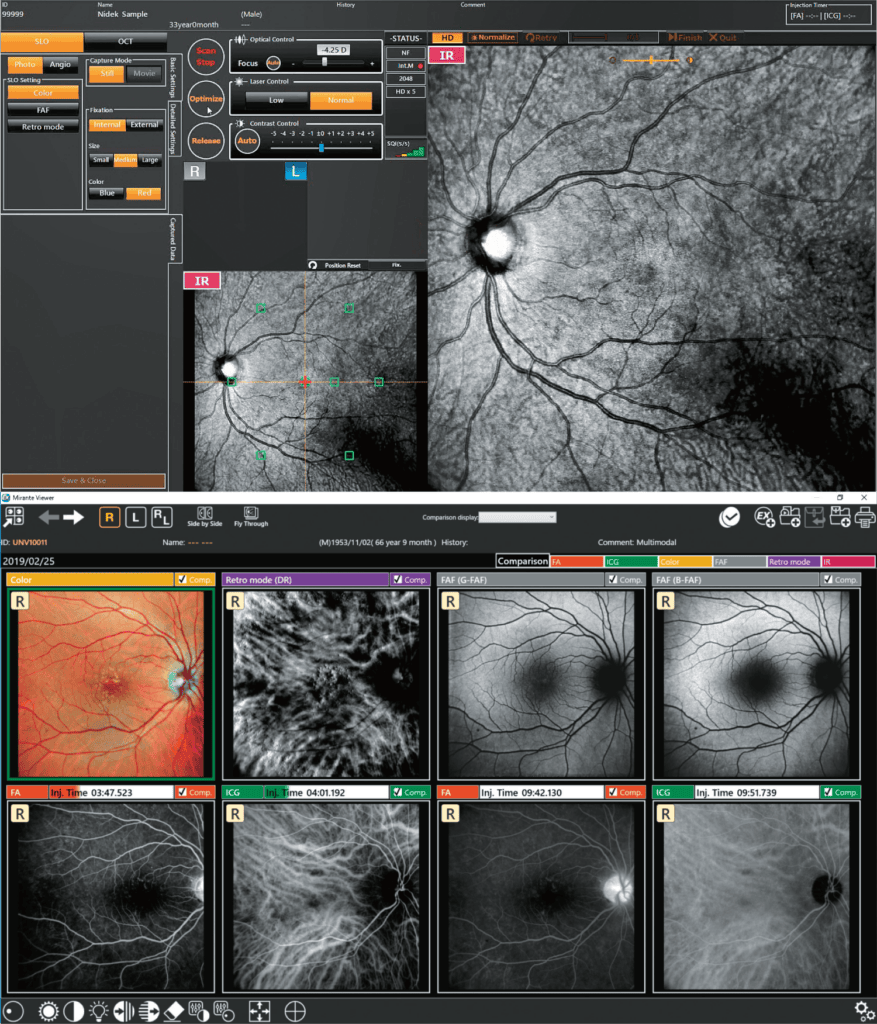Click the crosshair target icon at bottom
Image resolution: width=877 pixels, height=1024 pixels.
click(x=295, y=1010)
